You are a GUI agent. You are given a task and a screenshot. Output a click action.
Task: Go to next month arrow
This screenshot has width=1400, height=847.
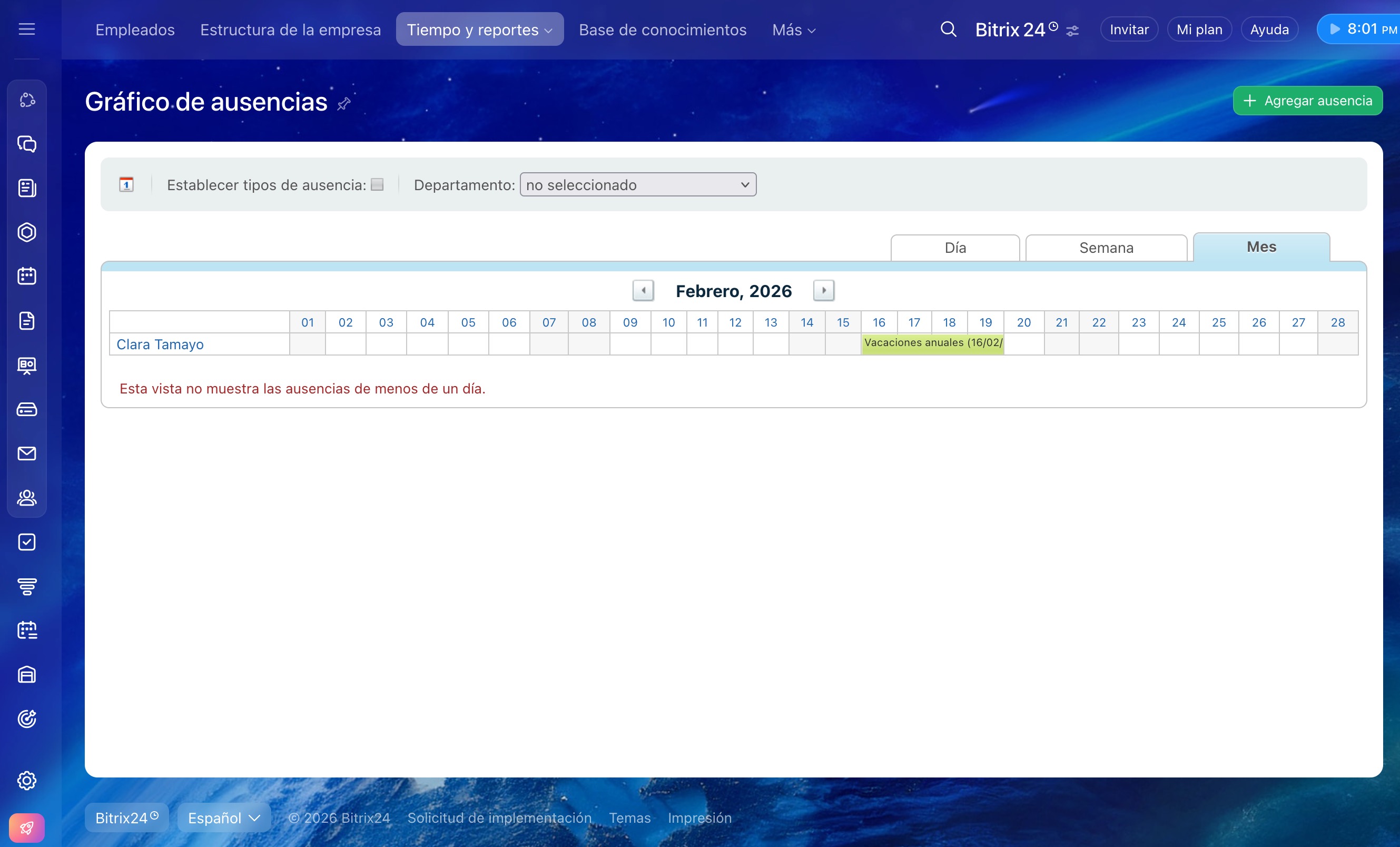click(x=823, y=290)
